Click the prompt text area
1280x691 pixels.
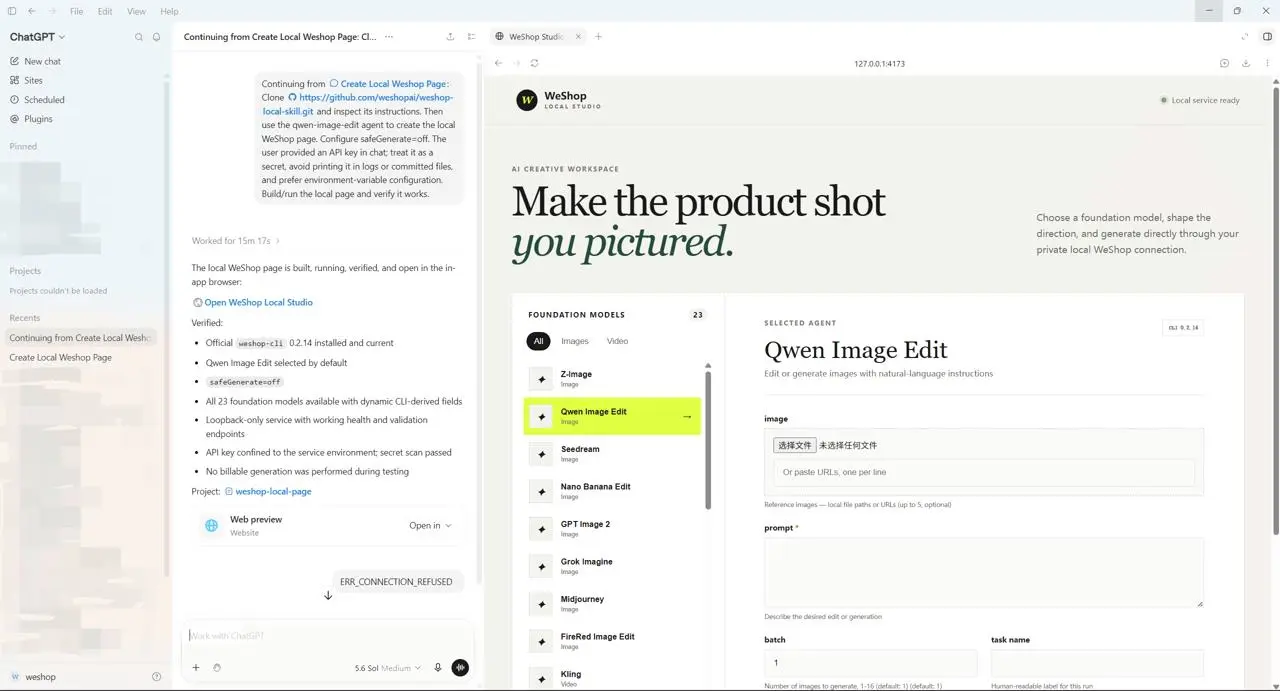point(984,572)
